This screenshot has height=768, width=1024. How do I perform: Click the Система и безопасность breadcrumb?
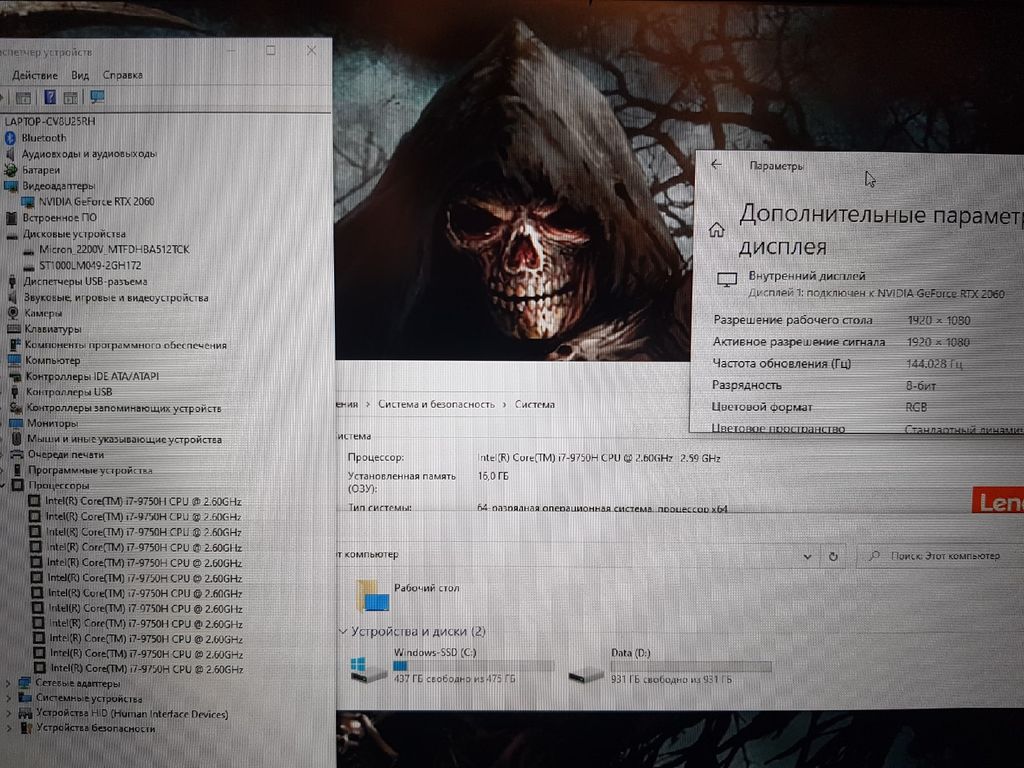[x=436, y=404]
